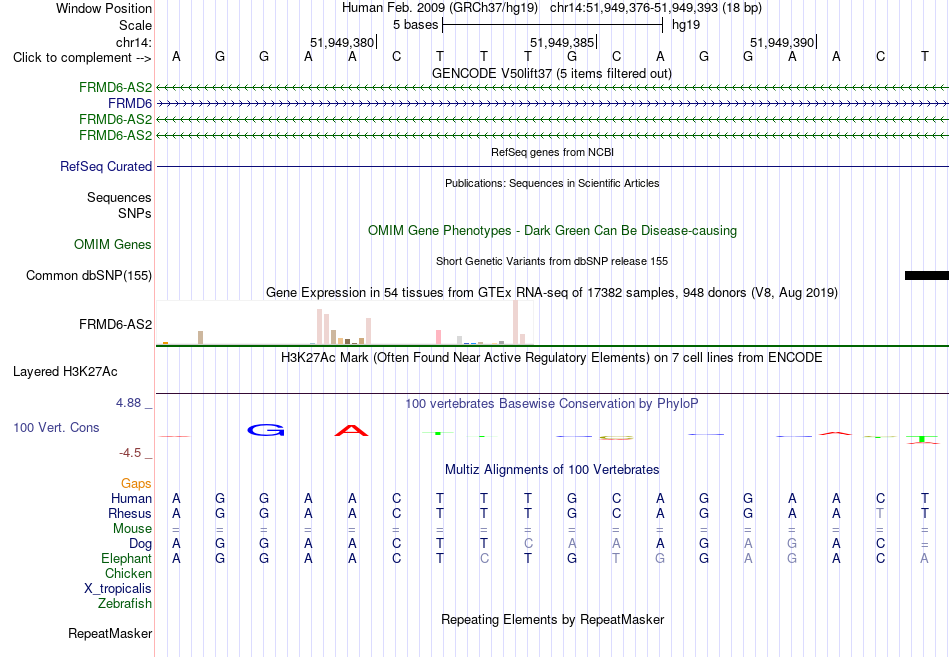Viewport: 950px width, 657px height.
Task: Click the Zebrafish alignment row label
Action: pos(125,604)
